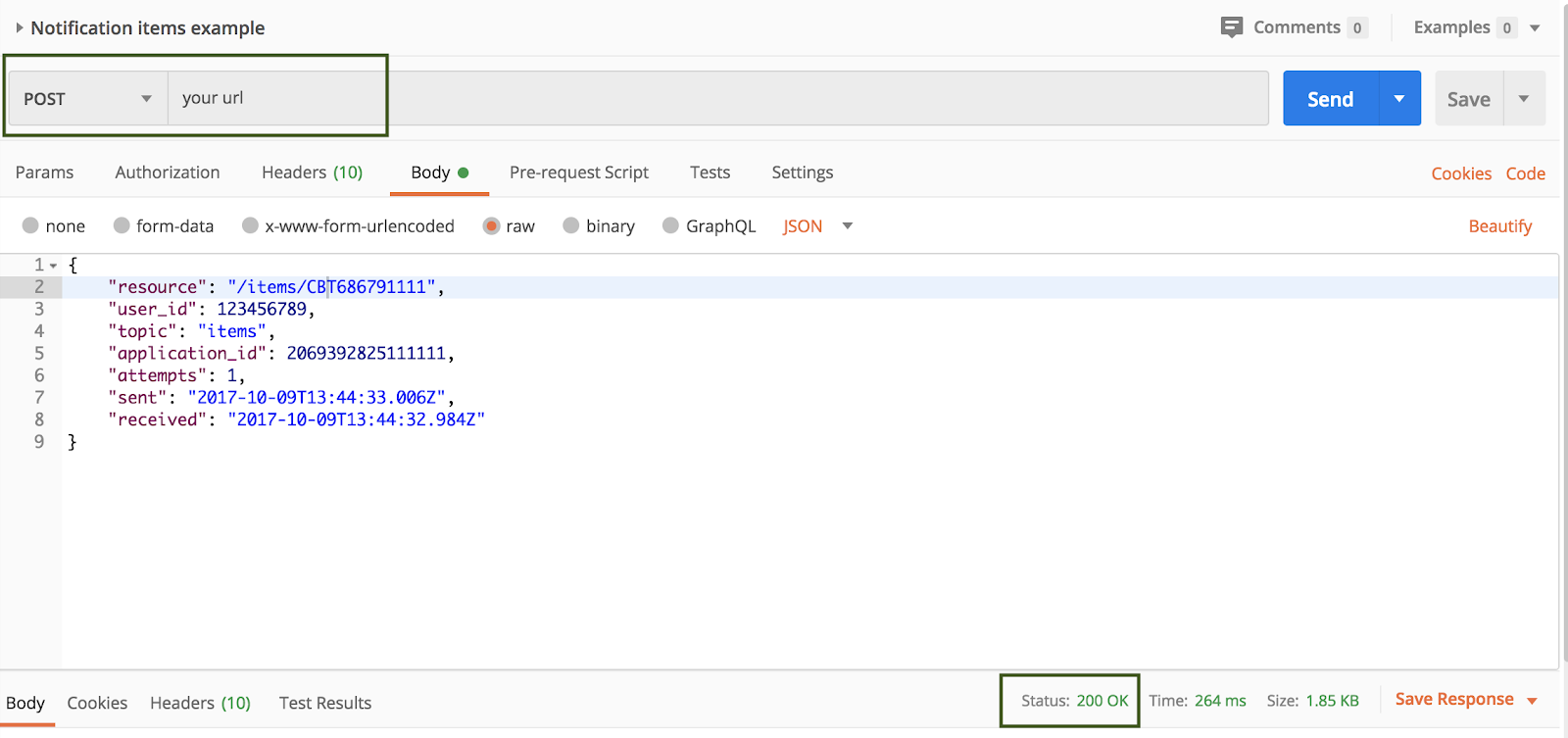
Task: Collapse the JSON block fold arrow on line 1
Action: 54,266
